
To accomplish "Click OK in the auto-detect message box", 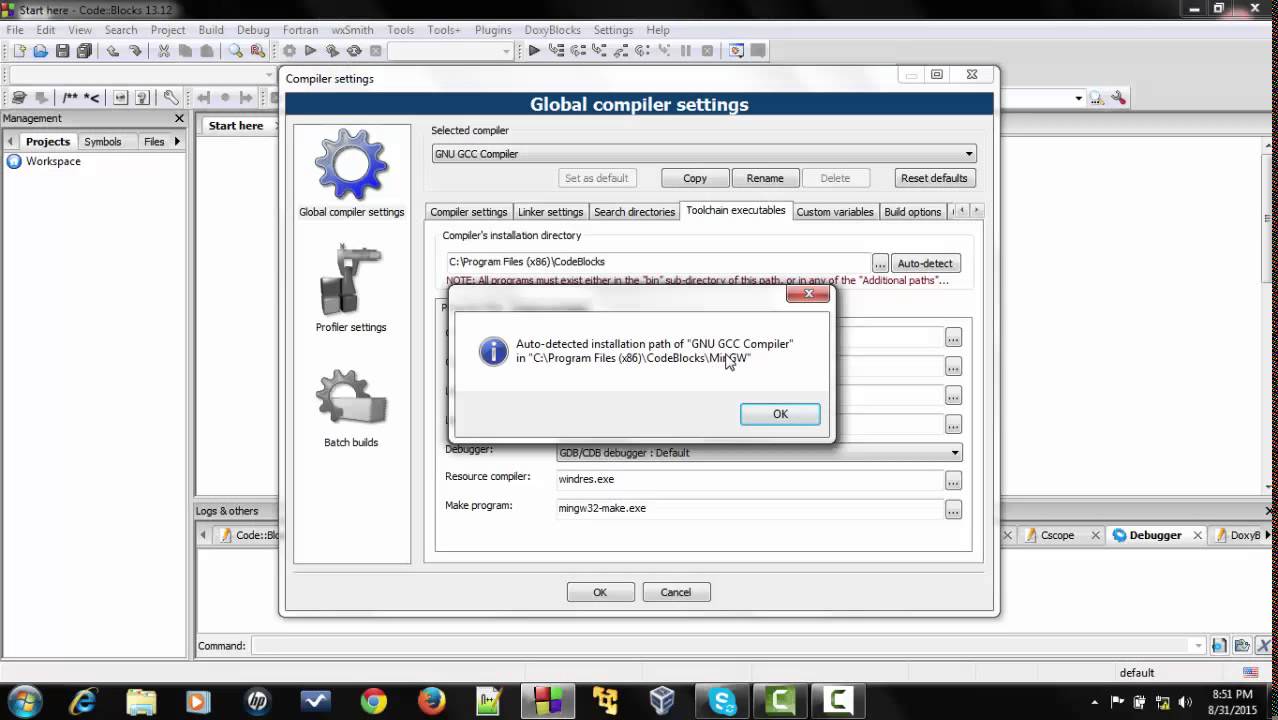I will (x=780, y=414).
